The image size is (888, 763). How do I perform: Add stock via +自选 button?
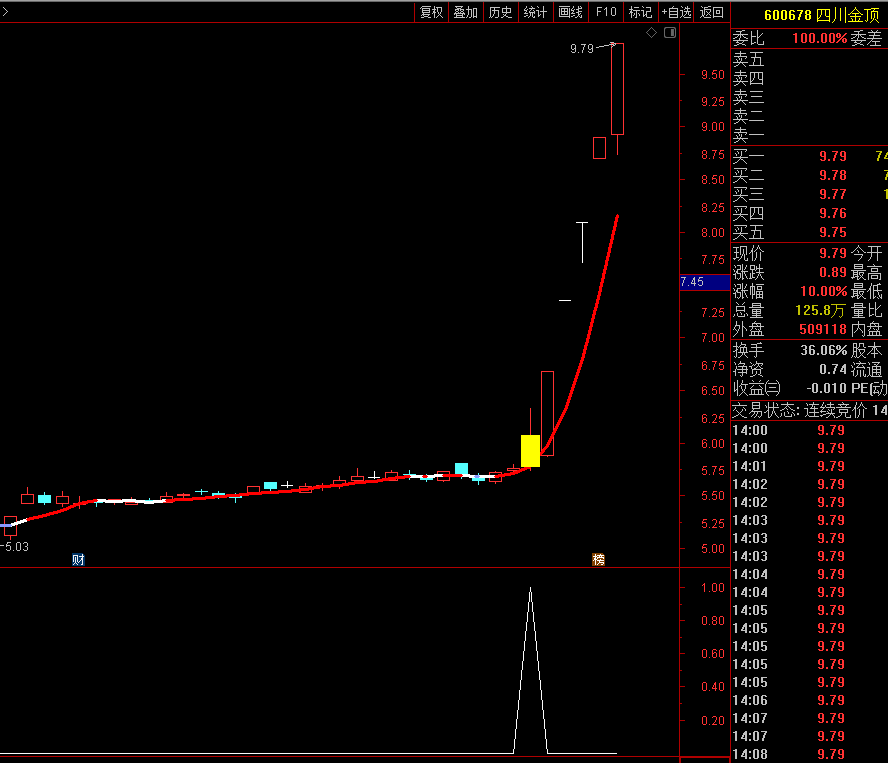[676, 12]
